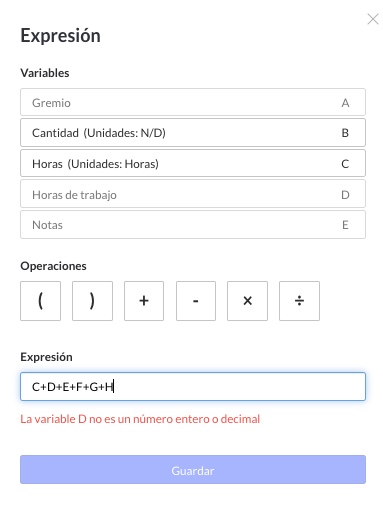Image resolution: width=383 pixels, height=507 pixels.
Task: Click the Guardar button
Action: pyautogui.click(x=193, y=470)
